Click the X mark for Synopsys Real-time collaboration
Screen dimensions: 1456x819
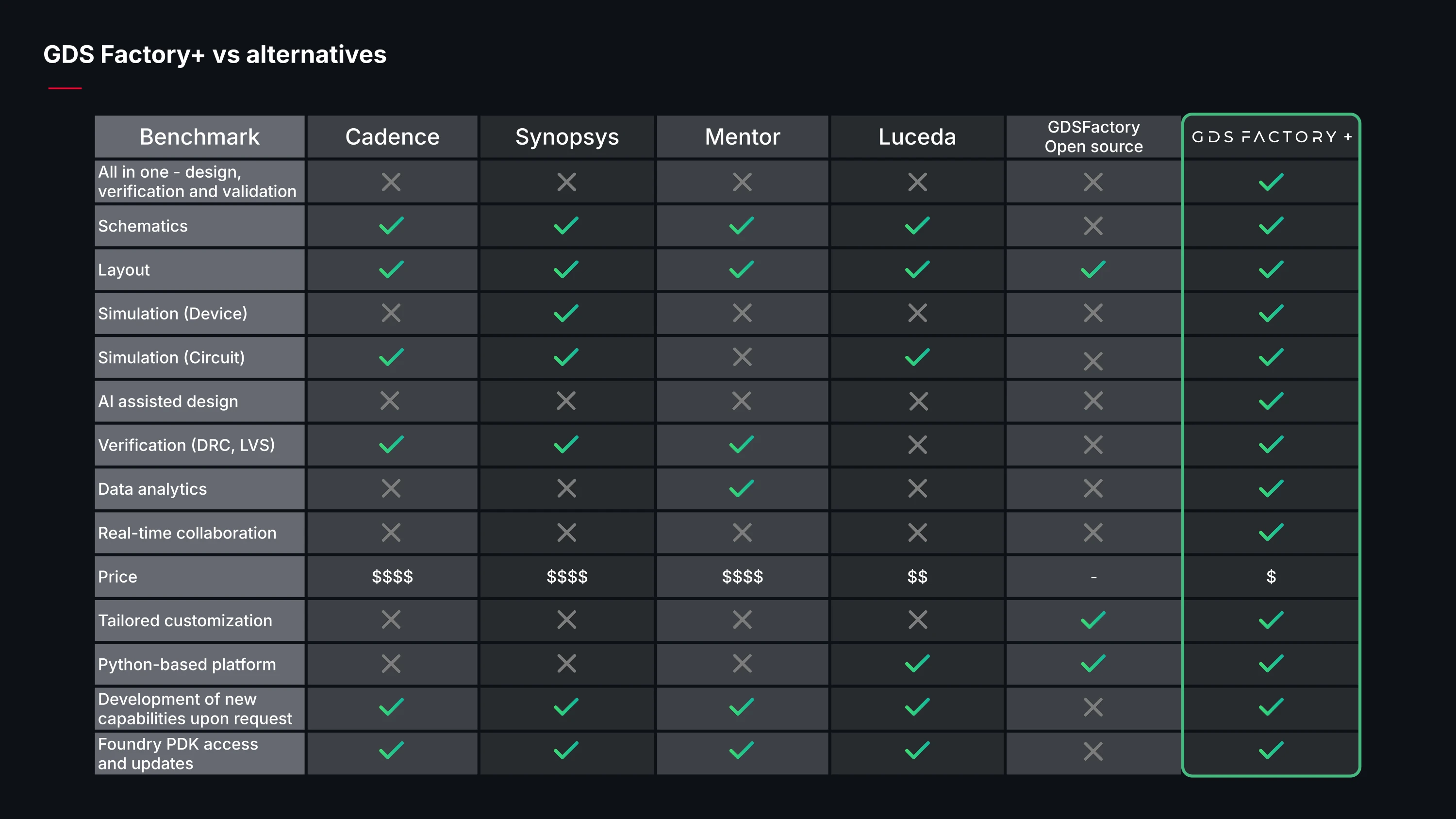pos(566,533)
